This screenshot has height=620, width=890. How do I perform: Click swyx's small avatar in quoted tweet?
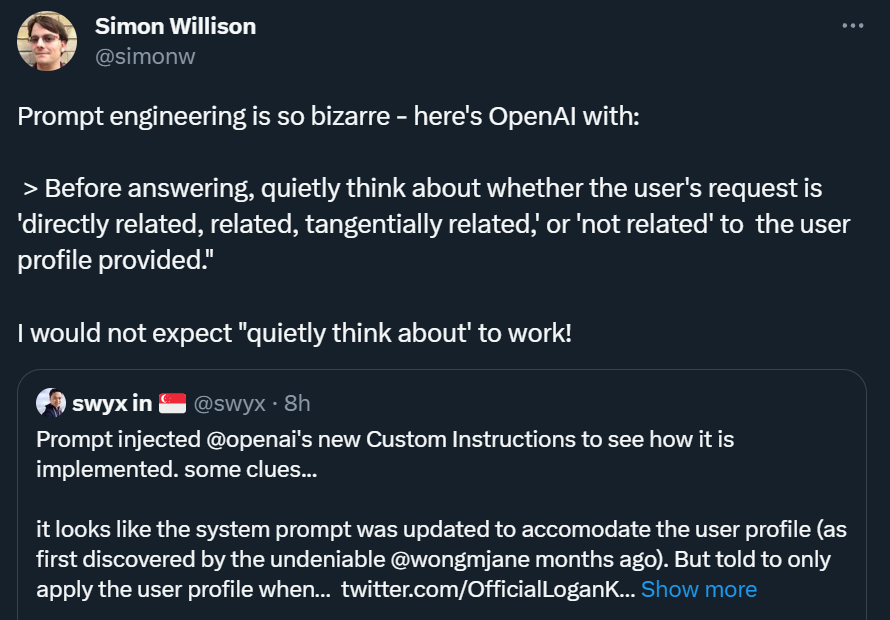tap(51, 403)
